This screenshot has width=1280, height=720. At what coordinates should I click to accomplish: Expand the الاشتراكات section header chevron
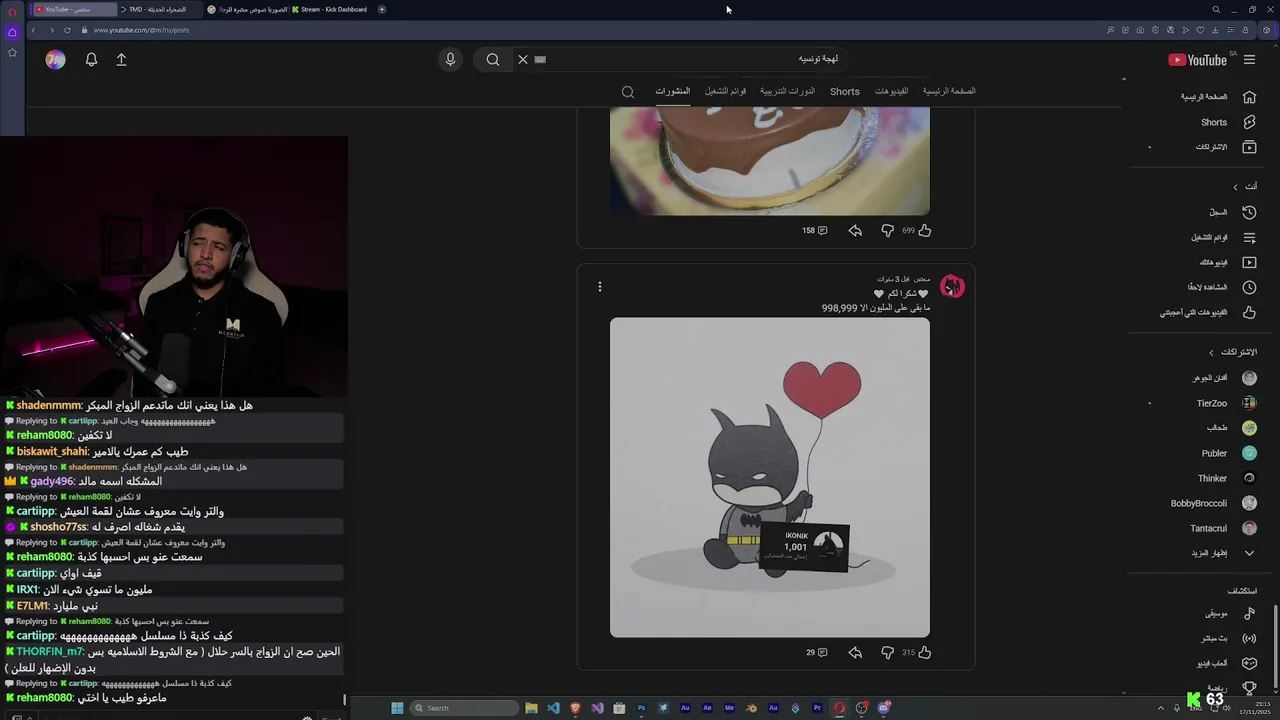[x=1211, y=353]
